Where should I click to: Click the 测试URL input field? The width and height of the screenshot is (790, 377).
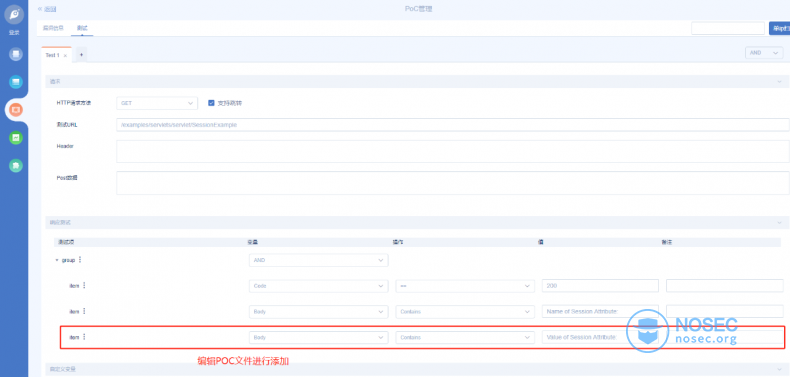pyautogui.click(x=452, y=124)
